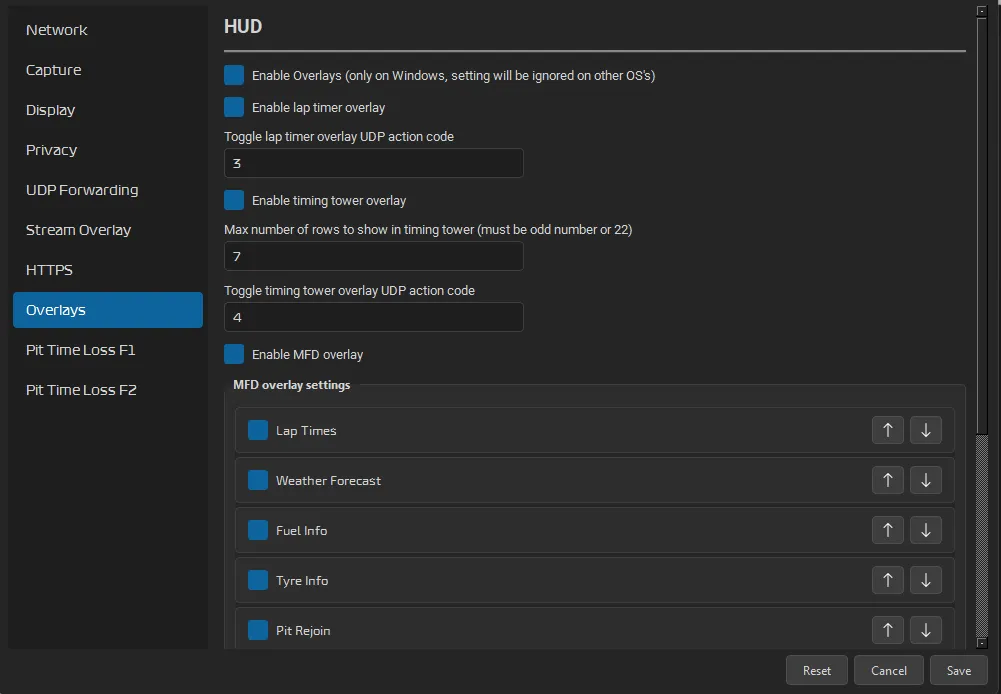Shift Tyre Info up one position

[x=887, y=580]
